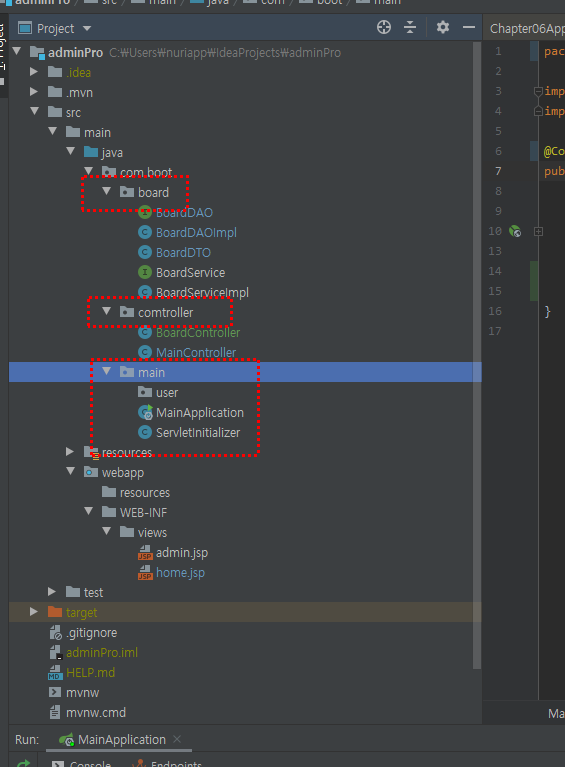Click the .gitignore file icon
Viewport: 565px width, 767px height.
pos(55,633)
